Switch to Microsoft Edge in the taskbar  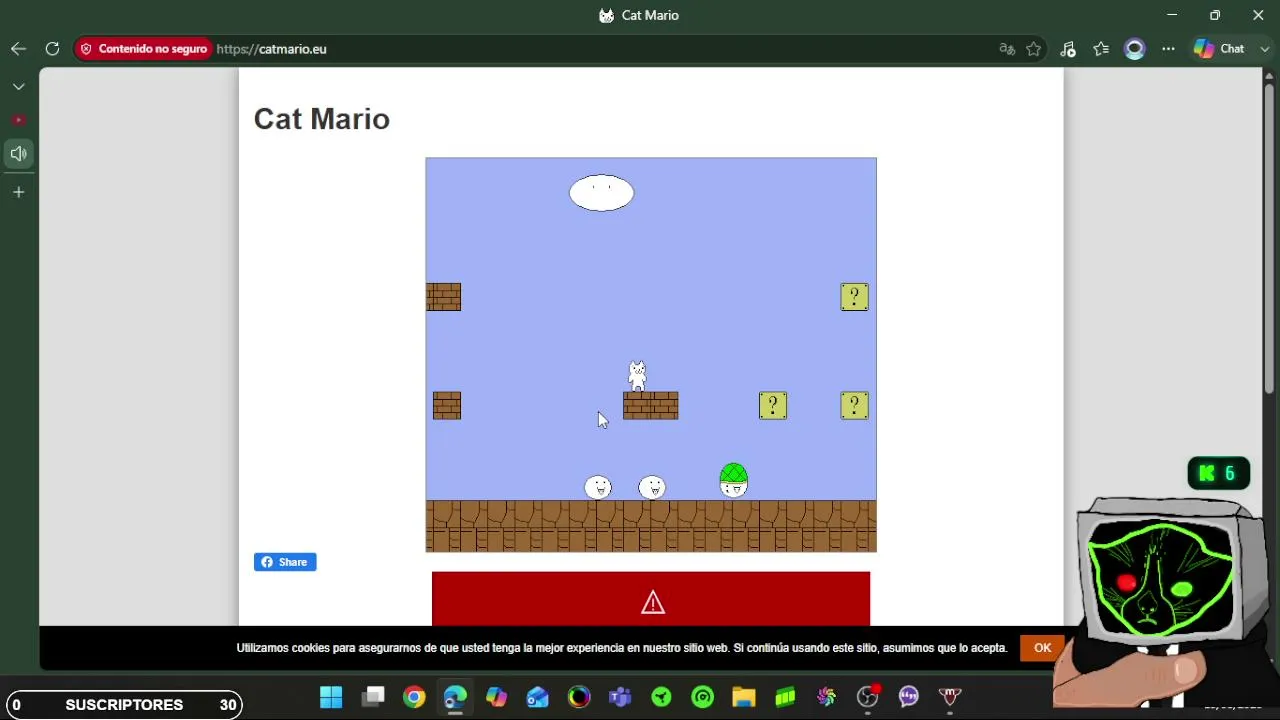point(455,697)
